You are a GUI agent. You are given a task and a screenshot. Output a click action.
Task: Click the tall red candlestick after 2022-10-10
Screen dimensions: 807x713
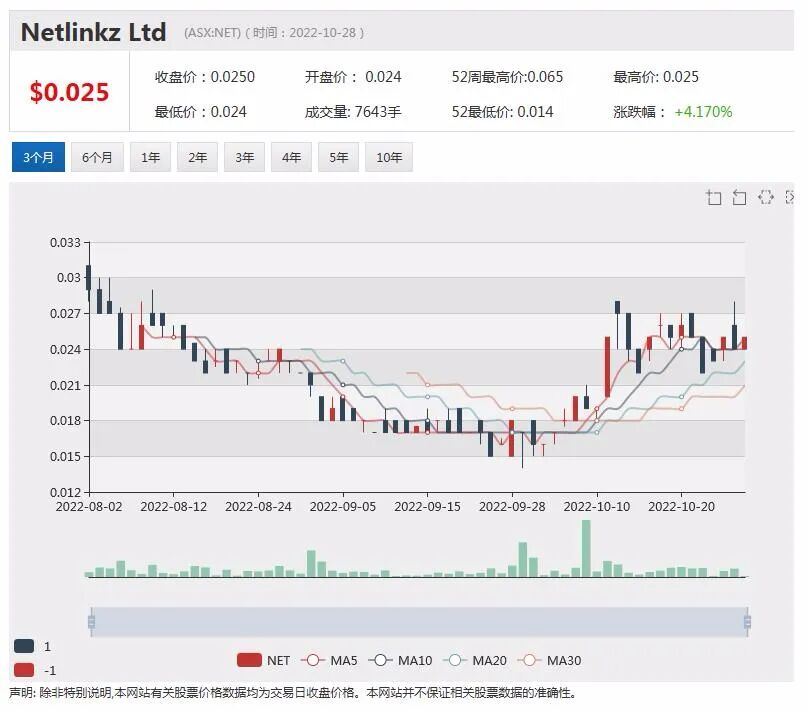point(607,367)
